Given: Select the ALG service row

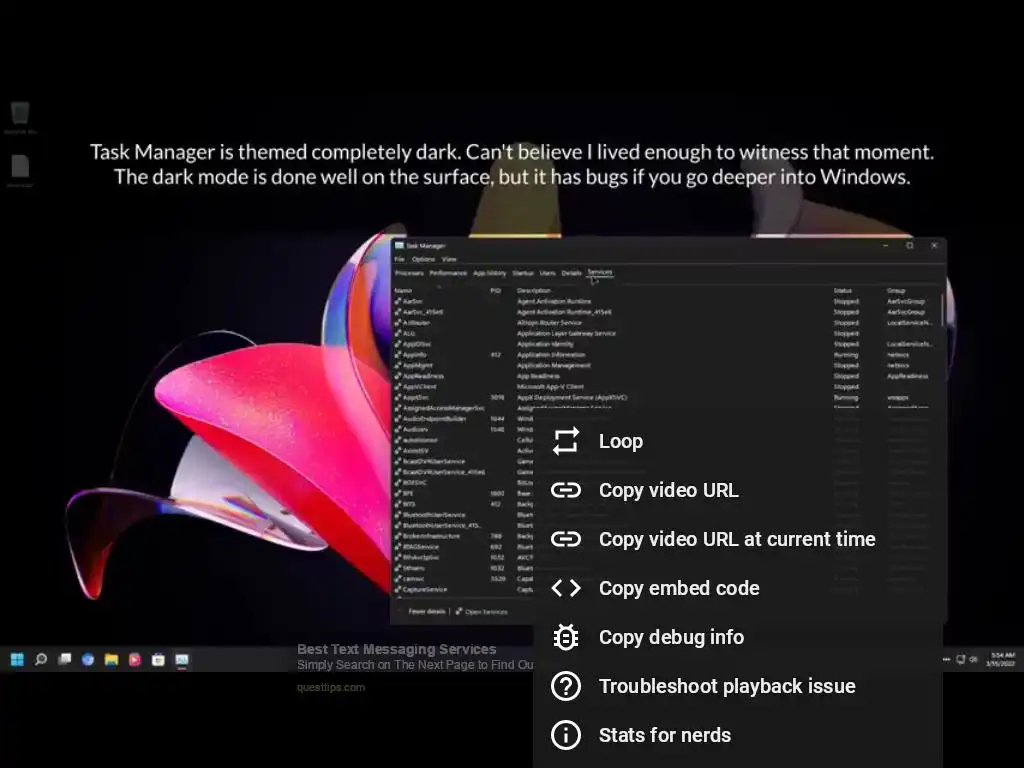Looking at the screenshot, I should coord(665,334).
